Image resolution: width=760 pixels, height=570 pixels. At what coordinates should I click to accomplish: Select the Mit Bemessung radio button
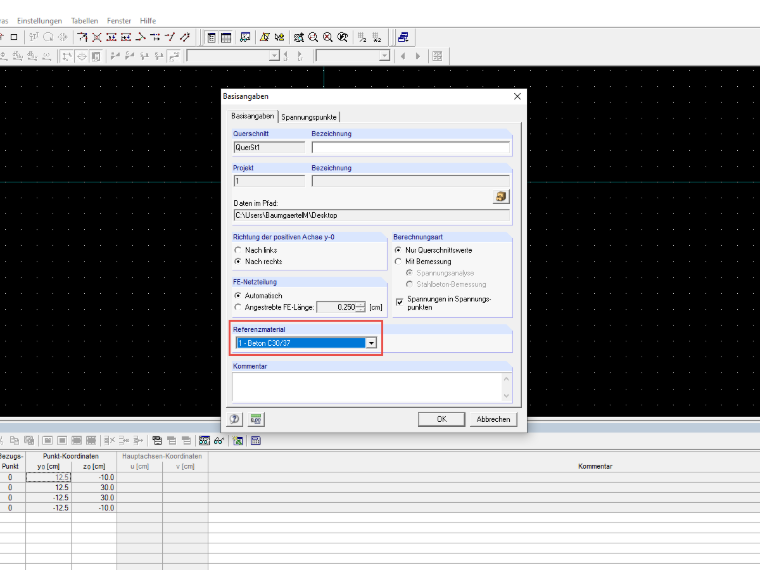click(398, 261)
